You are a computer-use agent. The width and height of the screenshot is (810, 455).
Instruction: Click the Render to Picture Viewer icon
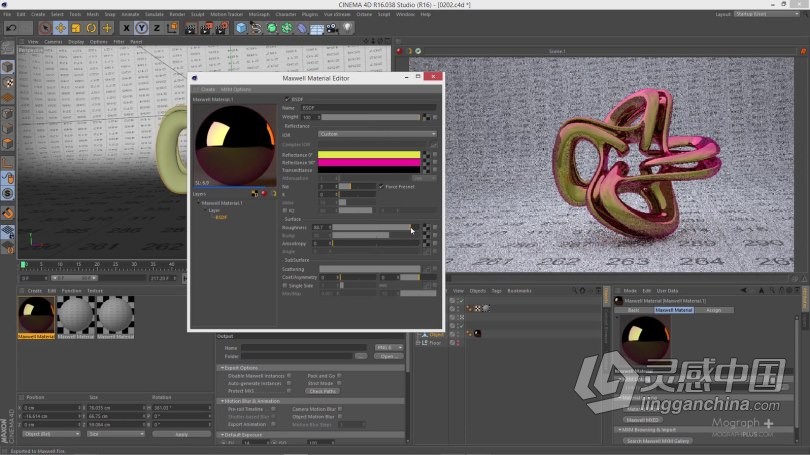point(206,28)
